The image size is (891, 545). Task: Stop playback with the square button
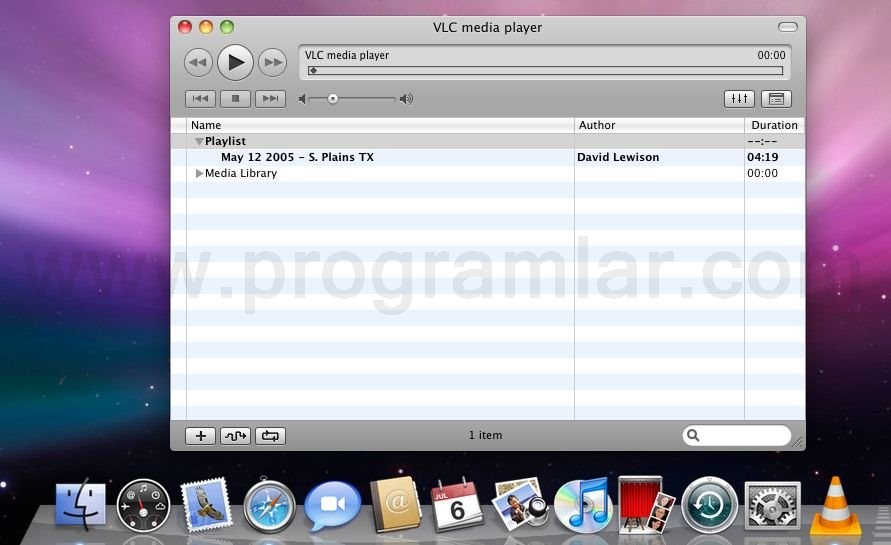[235, 99]
